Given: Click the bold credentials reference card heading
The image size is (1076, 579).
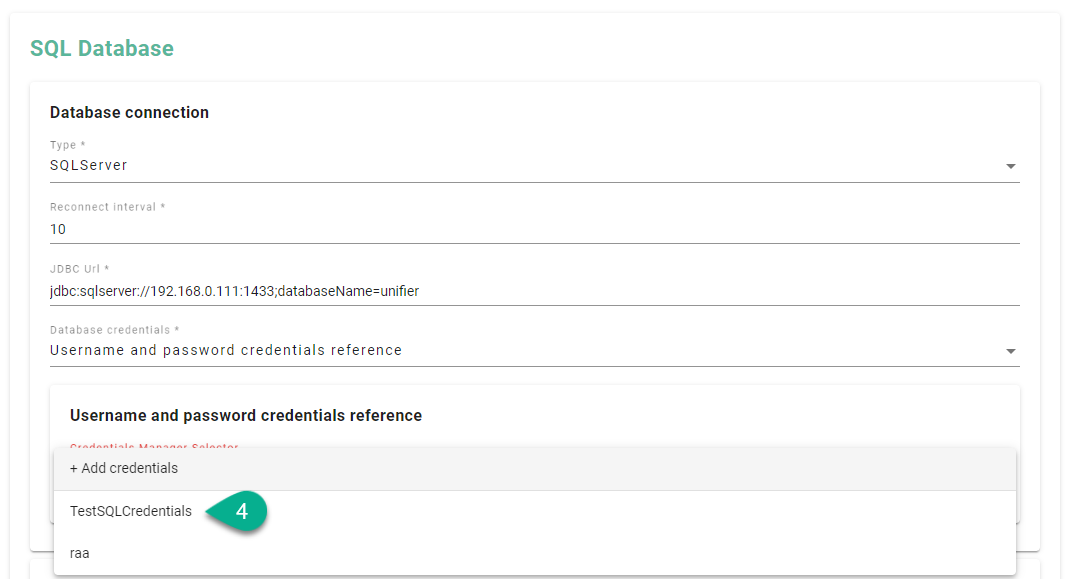Looking at the screenshot, I should (246, 415).
